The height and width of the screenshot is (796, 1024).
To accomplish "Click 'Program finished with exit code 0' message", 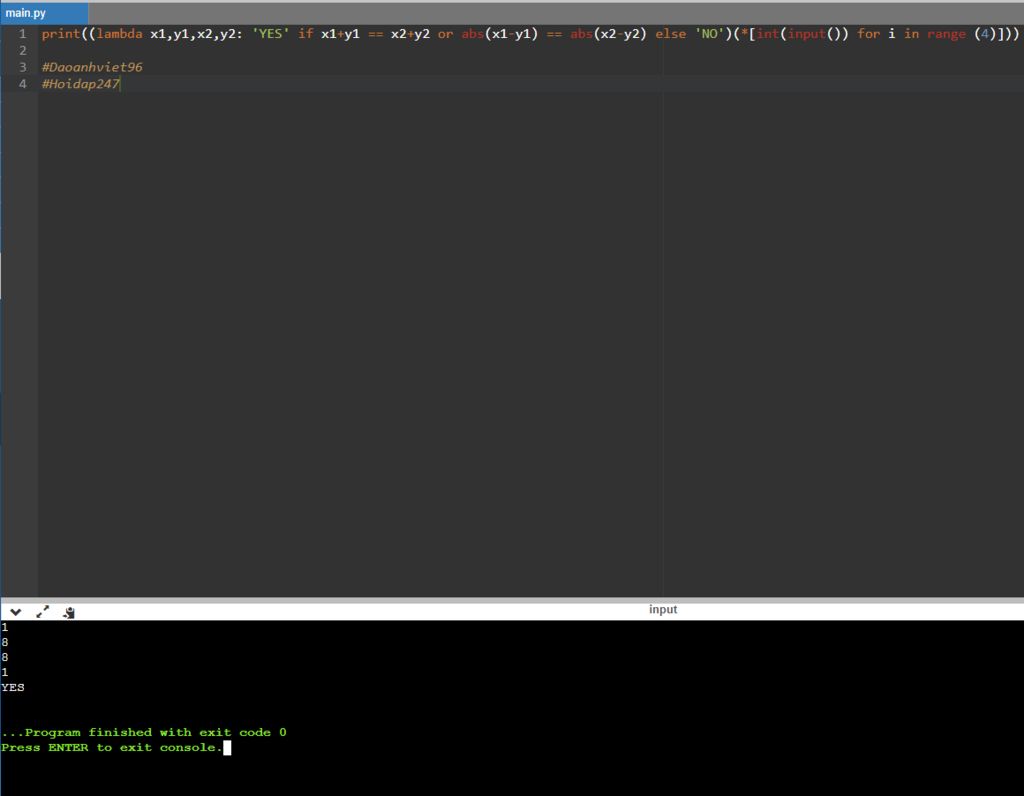I will 144,733.
